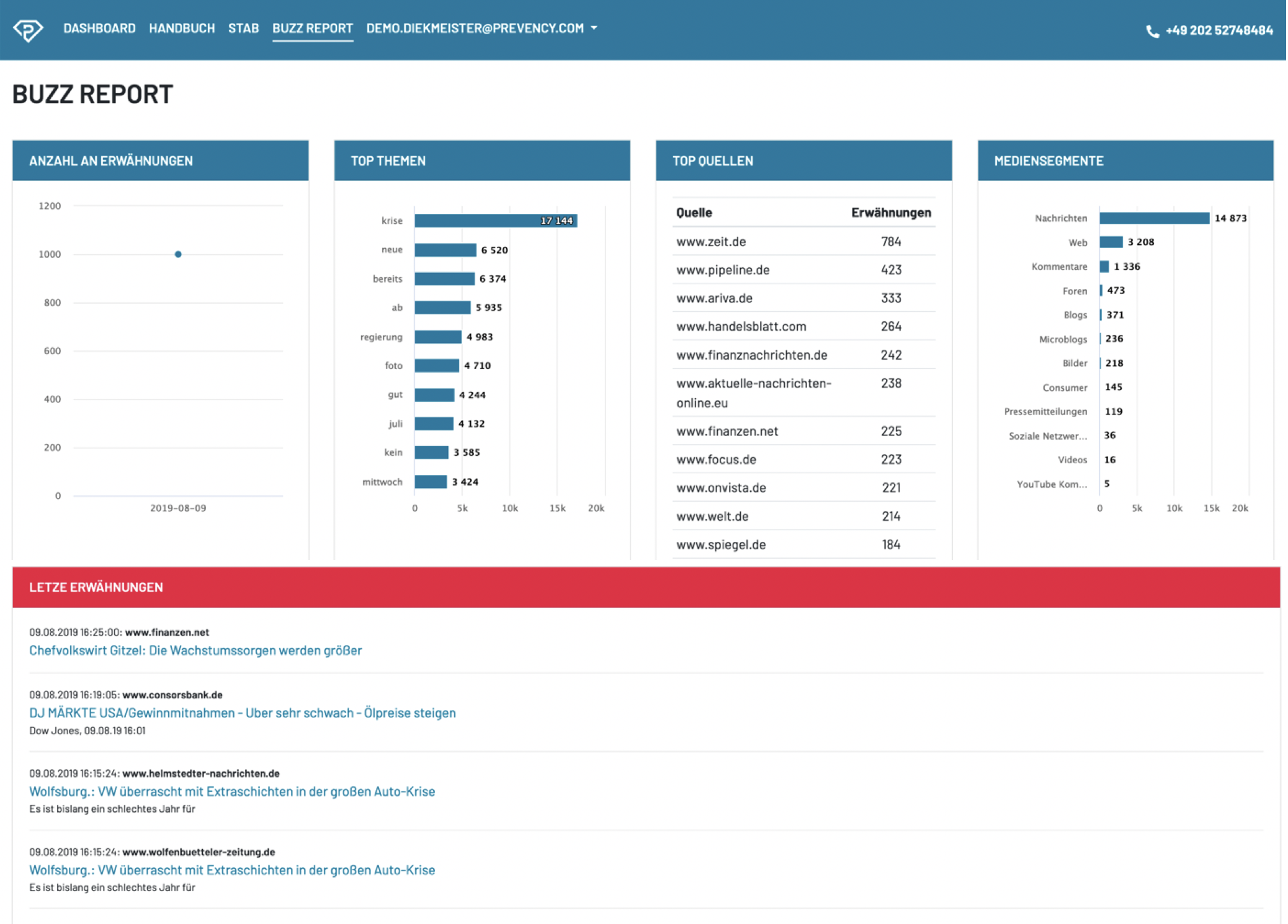
Task: Open the Handbuch section
Action: [182, 28]
